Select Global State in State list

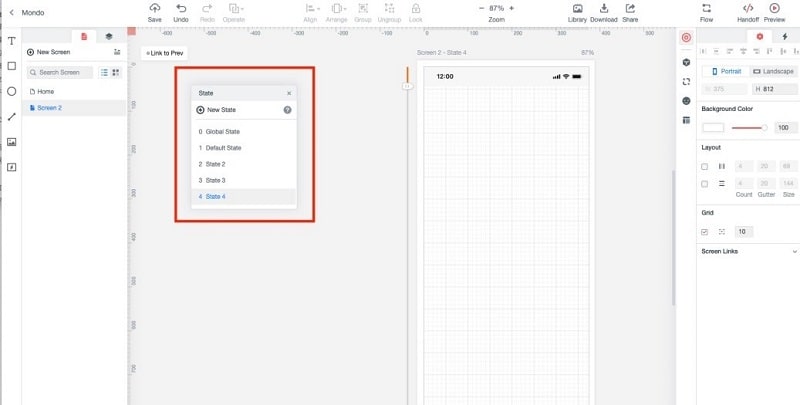coord(243,132)
